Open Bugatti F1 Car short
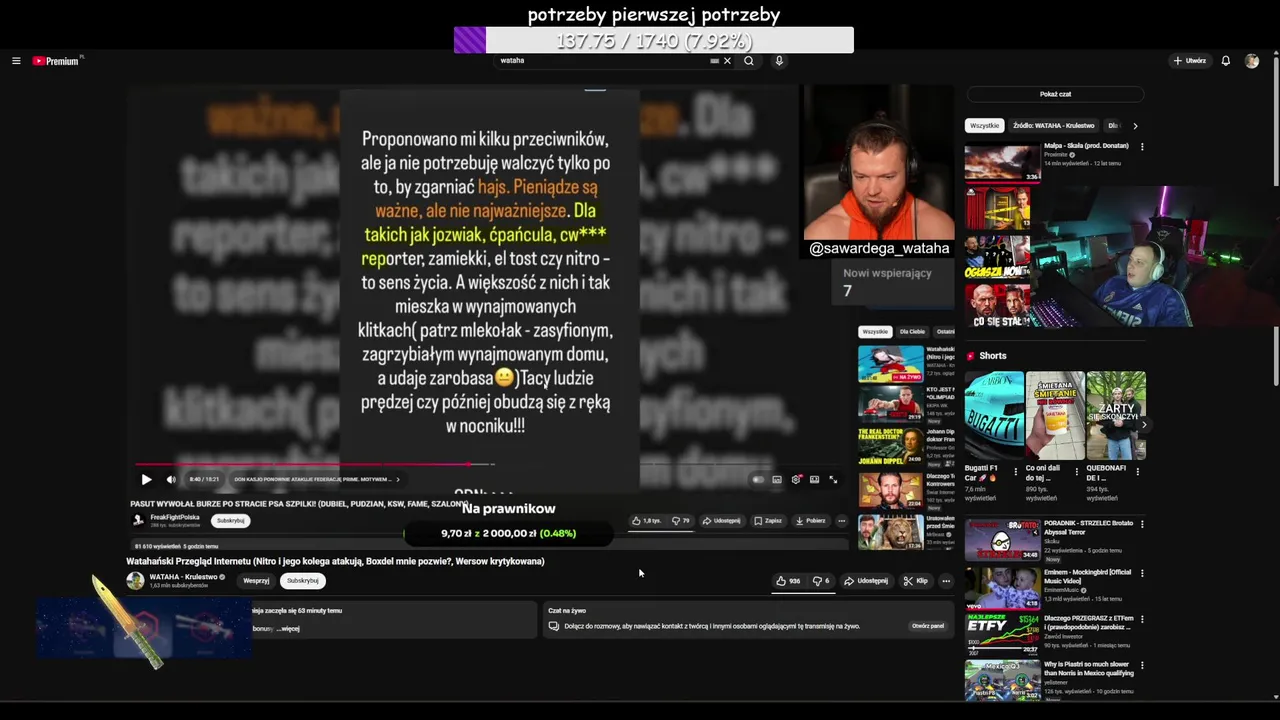 [994, 415]
